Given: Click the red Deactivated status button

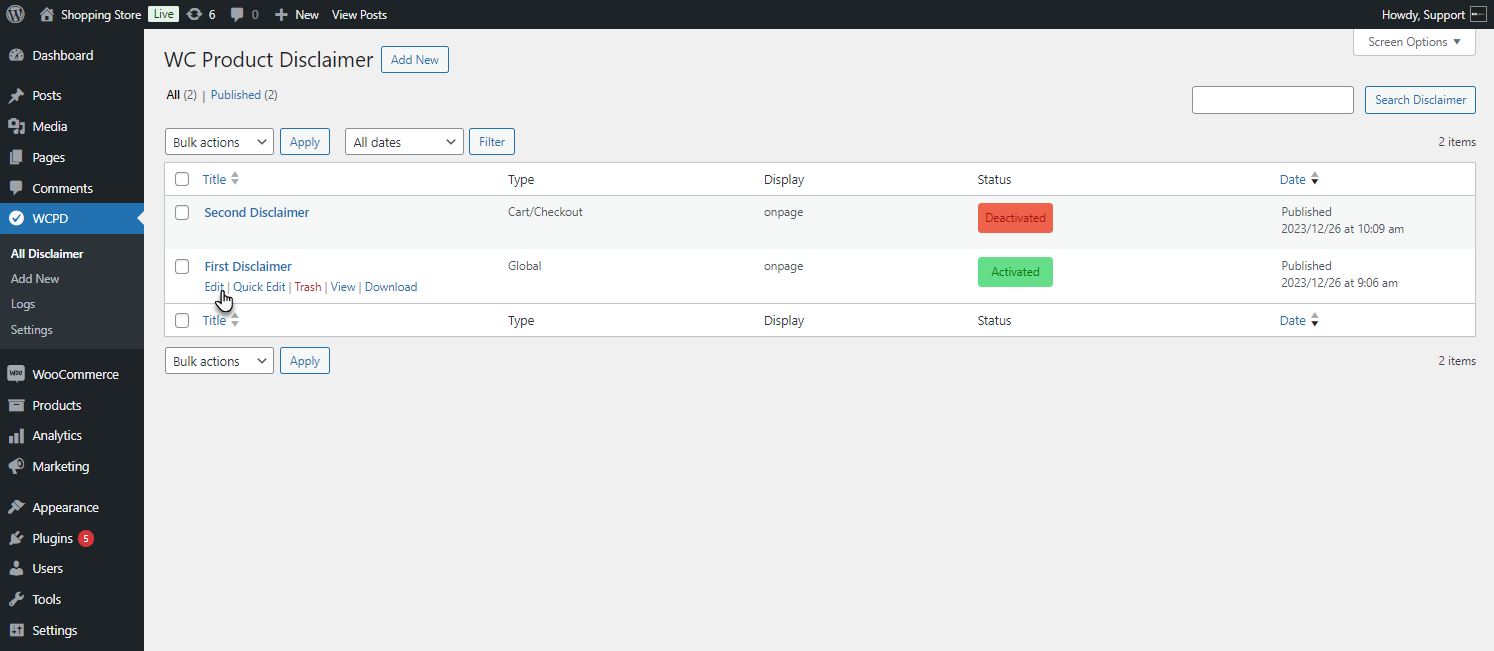Looking at the screenshot, I should click(1015, 218).
